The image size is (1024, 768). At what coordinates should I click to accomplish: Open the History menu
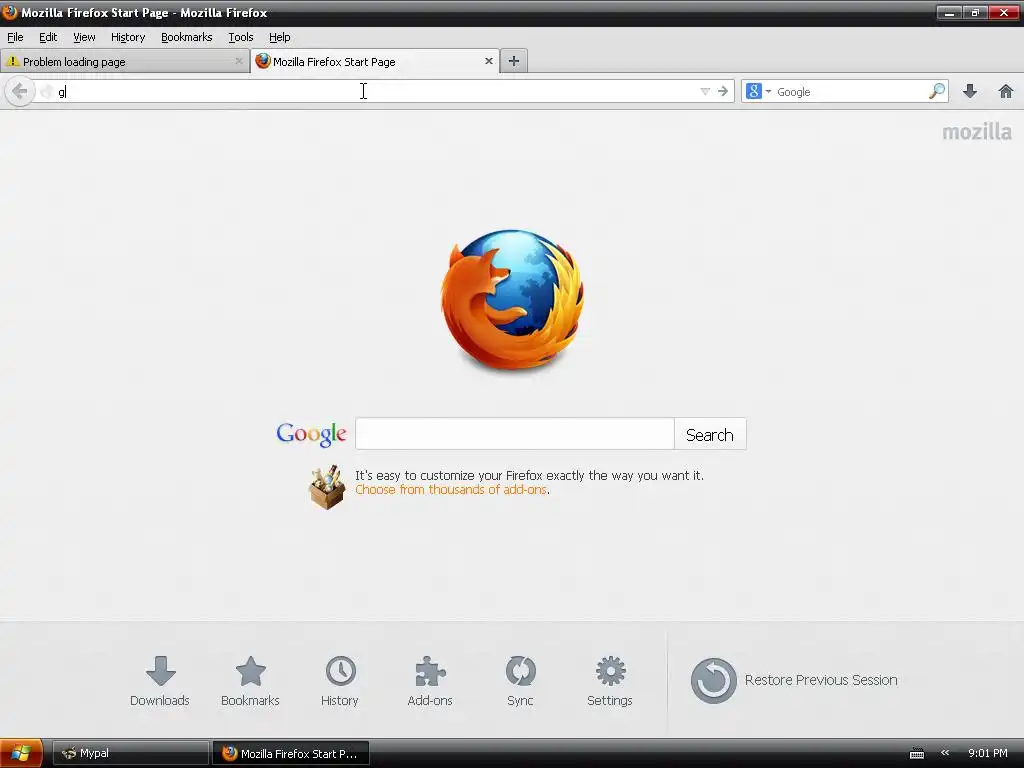pos(127,37)
